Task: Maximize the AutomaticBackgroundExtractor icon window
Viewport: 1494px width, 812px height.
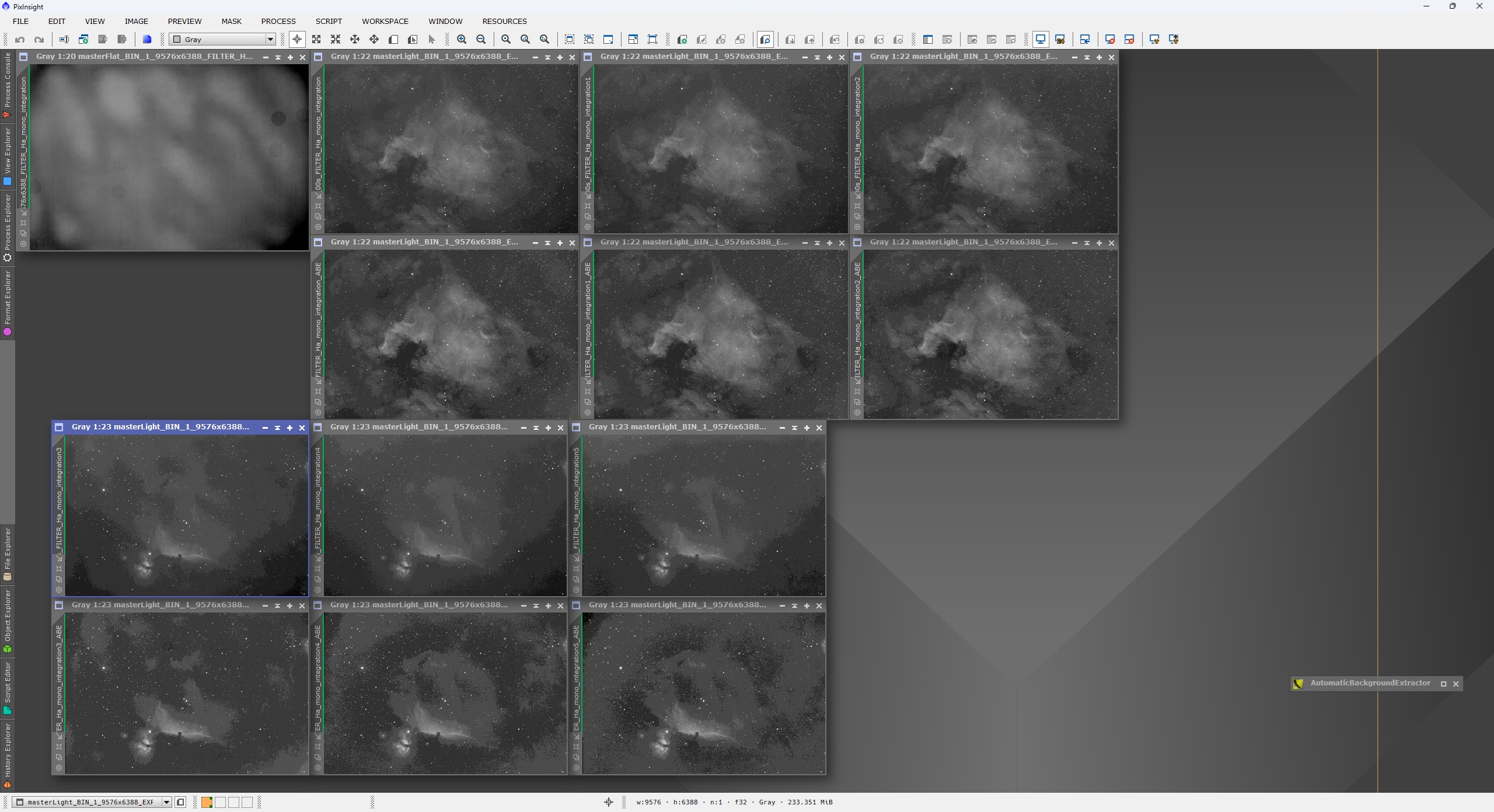Action: click(1444, 684)
